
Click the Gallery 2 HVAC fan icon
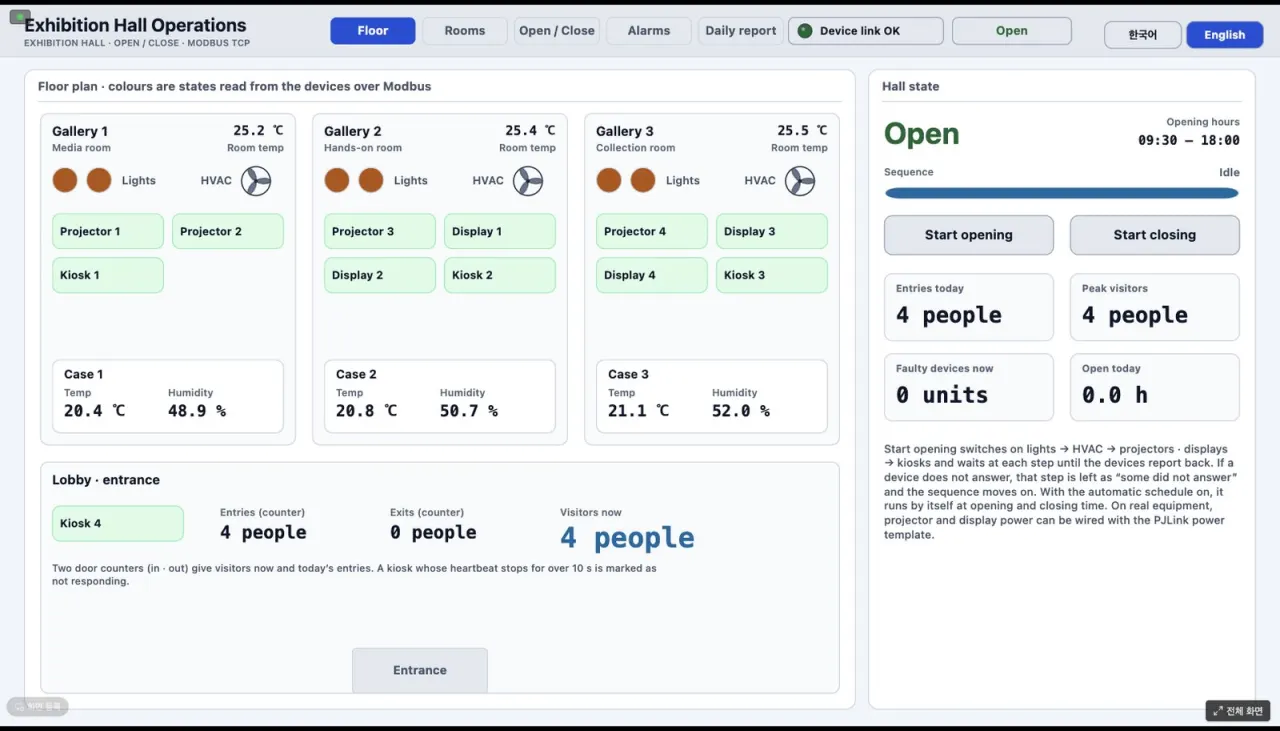coord(528,181)
